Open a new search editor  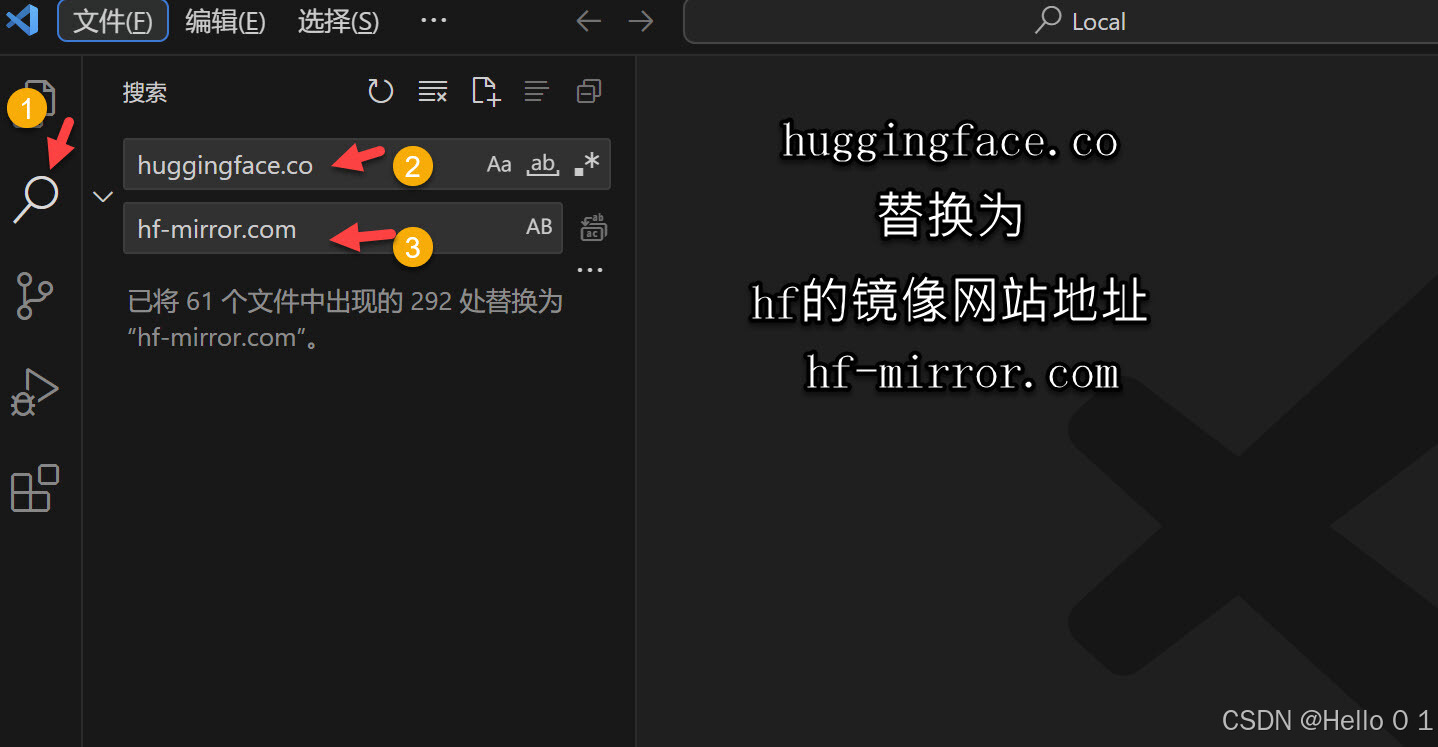click(485, 92)
